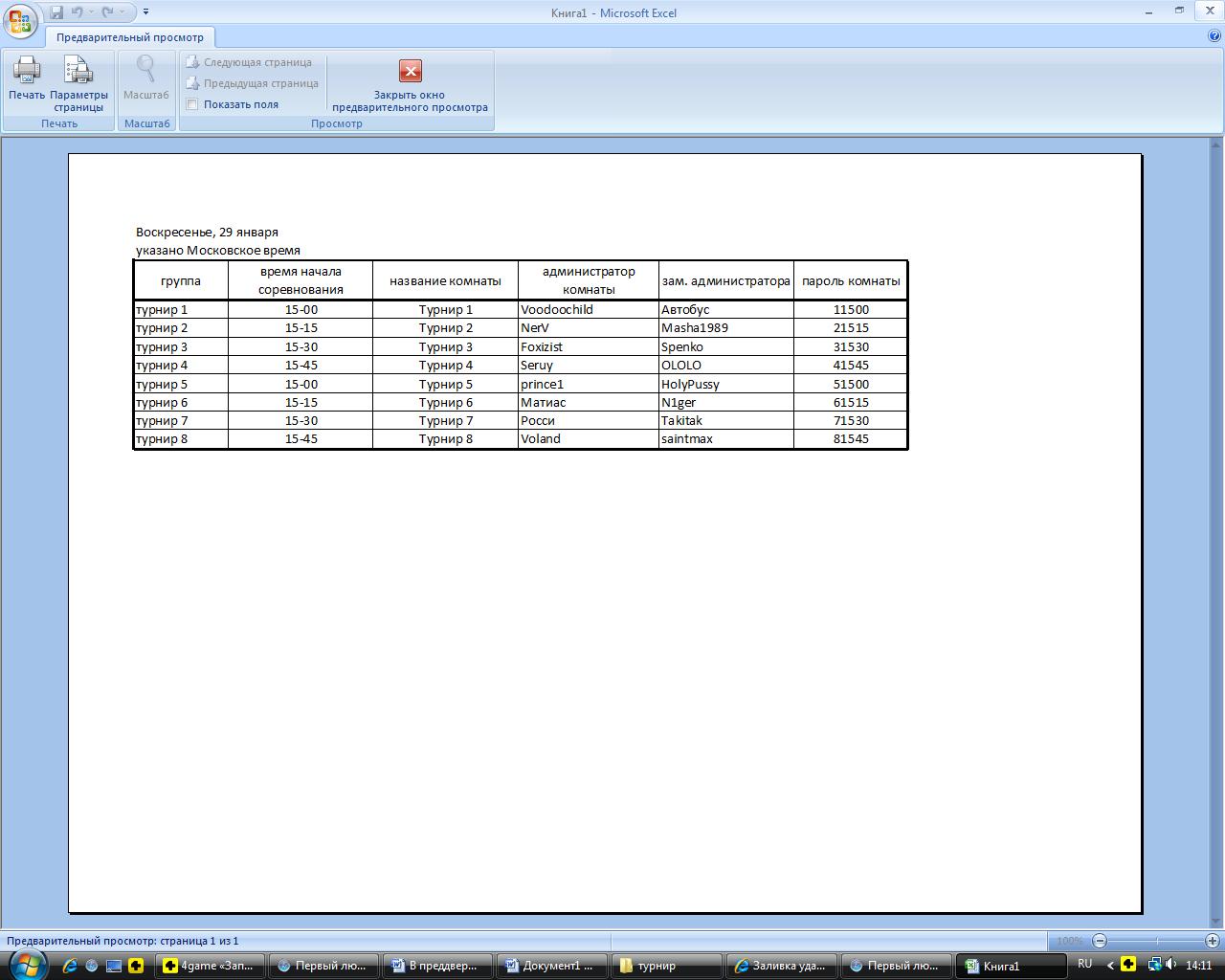Image resolution: width=1225 pixels, height=980 pixels.
Task: Click the Undo arrow icon
Action: click(x=78, y=12)
